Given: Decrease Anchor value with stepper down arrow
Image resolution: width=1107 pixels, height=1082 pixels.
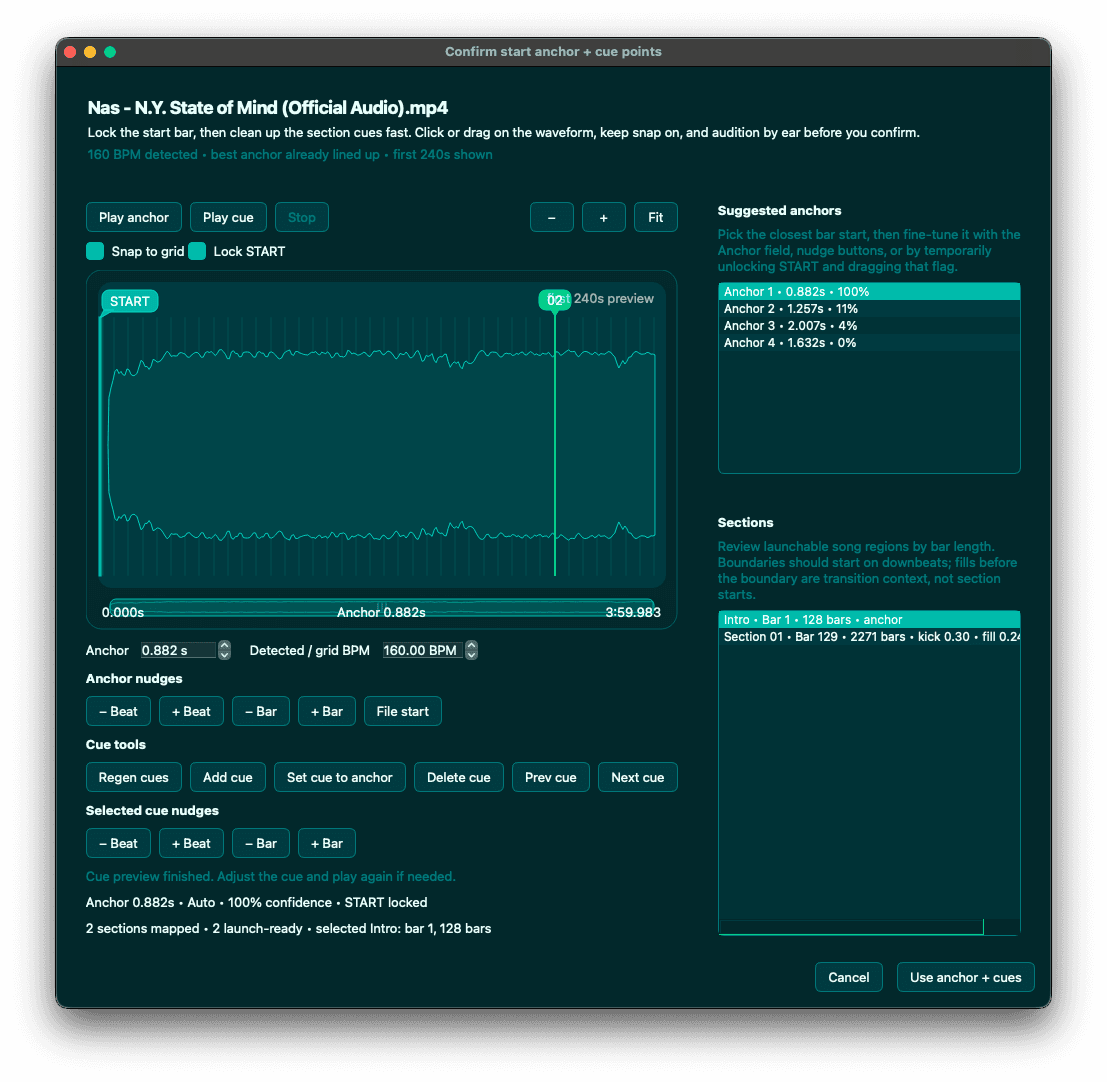Looking at the screenshot, I should tap(225, 655).
